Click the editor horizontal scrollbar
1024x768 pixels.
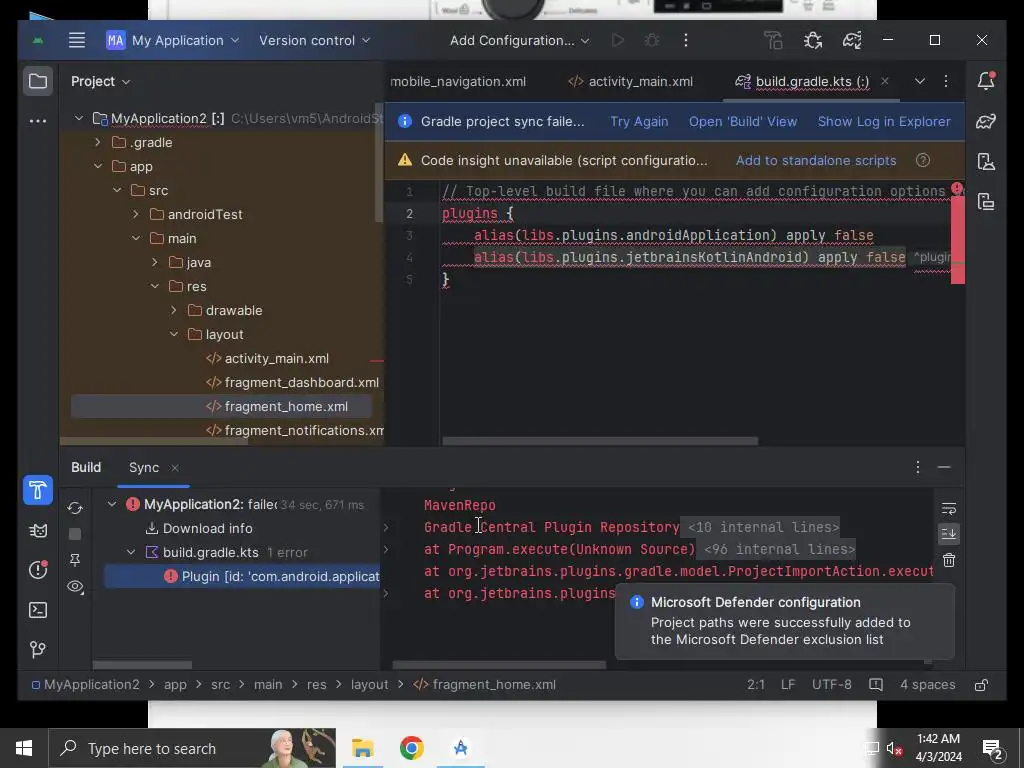[600, 441]
